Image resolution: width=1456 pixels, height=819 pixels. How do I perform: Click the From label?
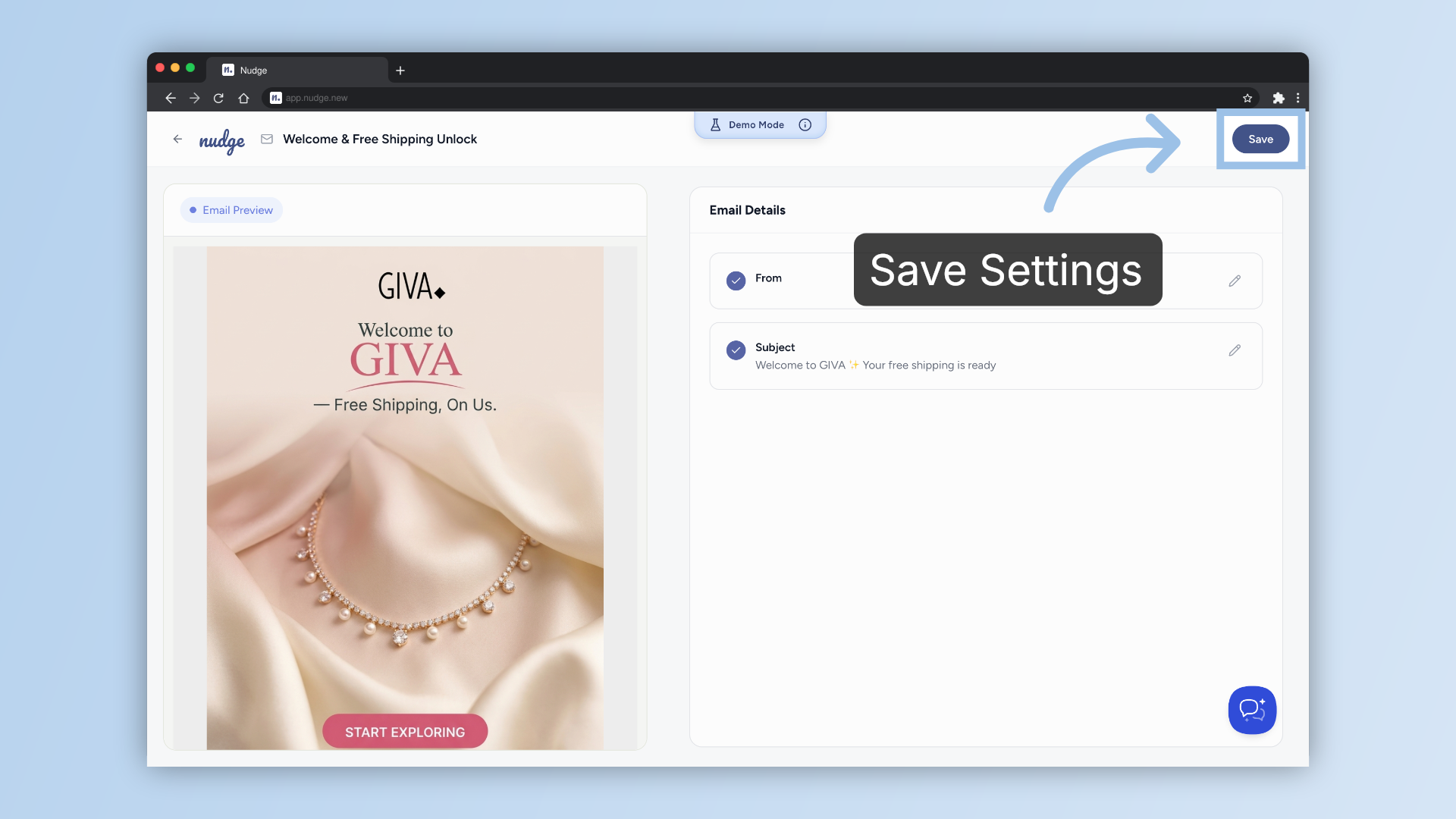768,278
